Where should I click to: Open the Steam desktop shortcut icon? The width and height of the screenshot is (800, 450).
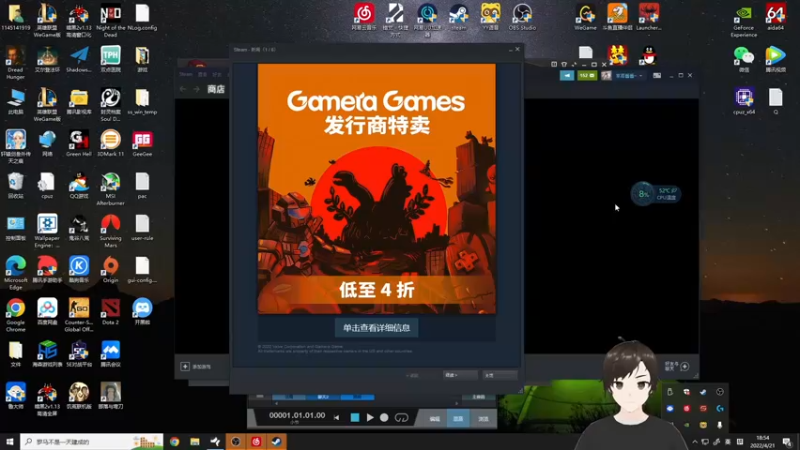pos(458,17)
